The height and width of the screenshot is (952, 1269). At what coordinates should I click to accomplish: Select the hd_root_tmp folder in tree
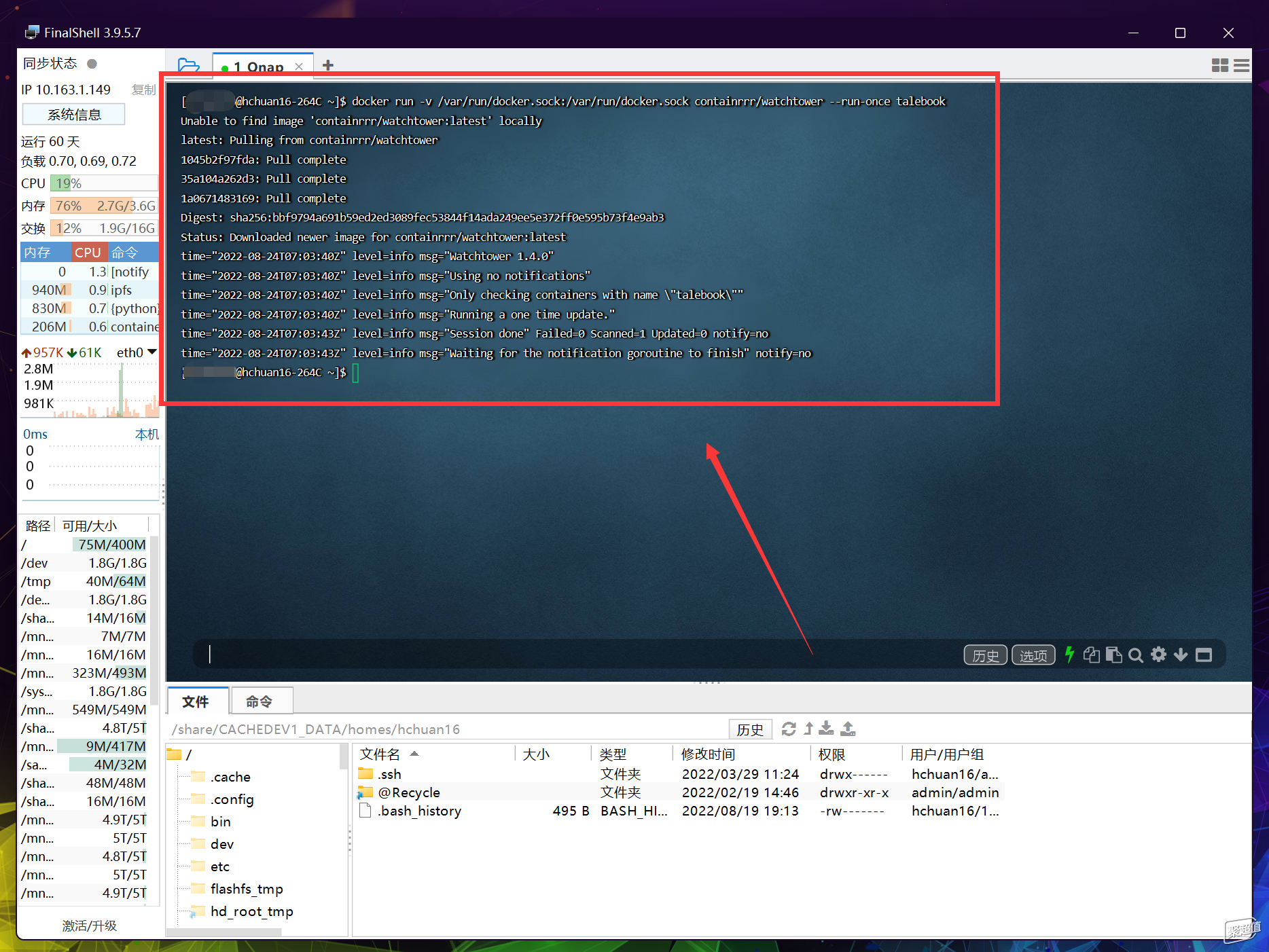[x=252, y=911]
